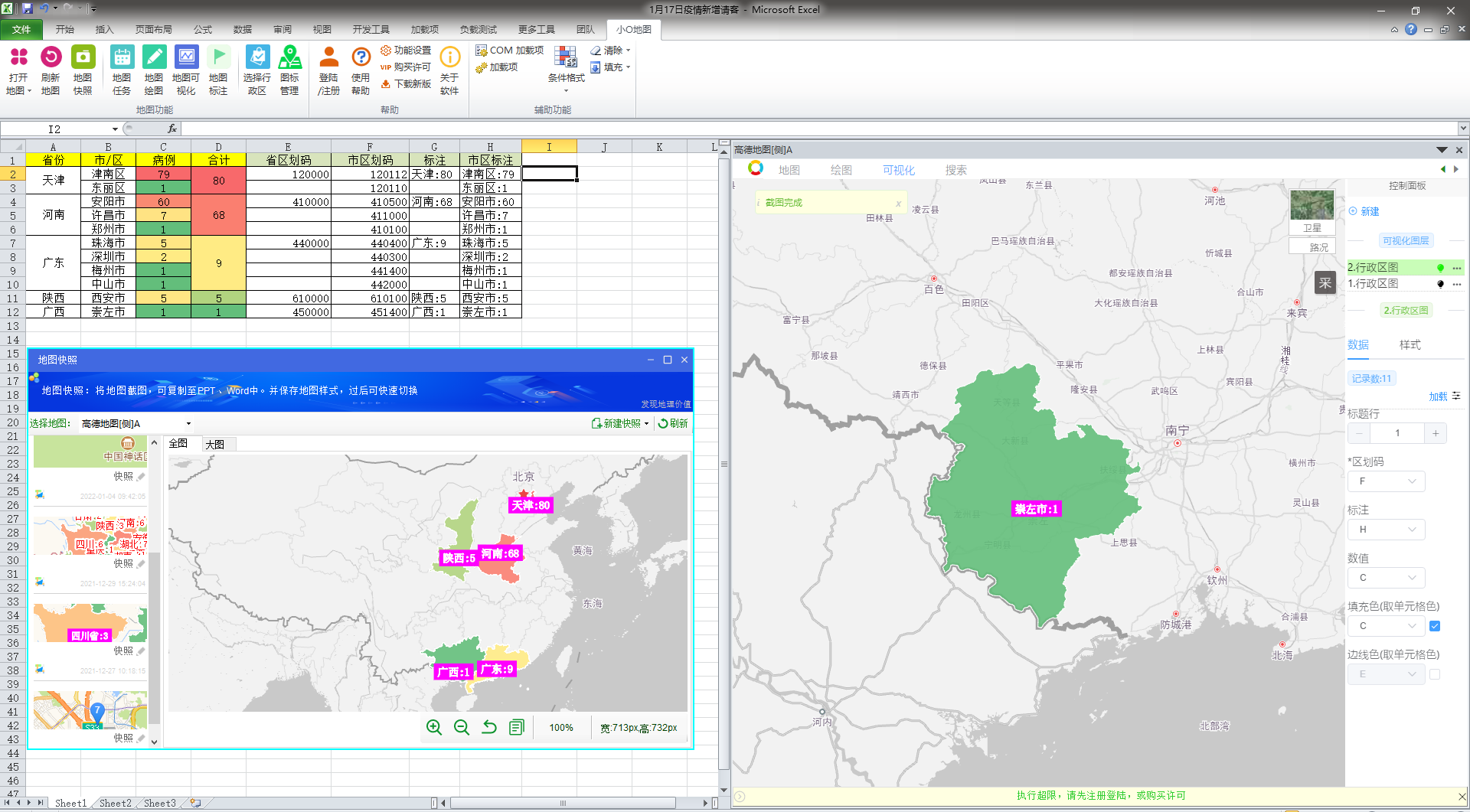This screenshot has width=1470, height=812.
Task: Open the 标注 column dropdown showing H
Action: click(1387, 530)
